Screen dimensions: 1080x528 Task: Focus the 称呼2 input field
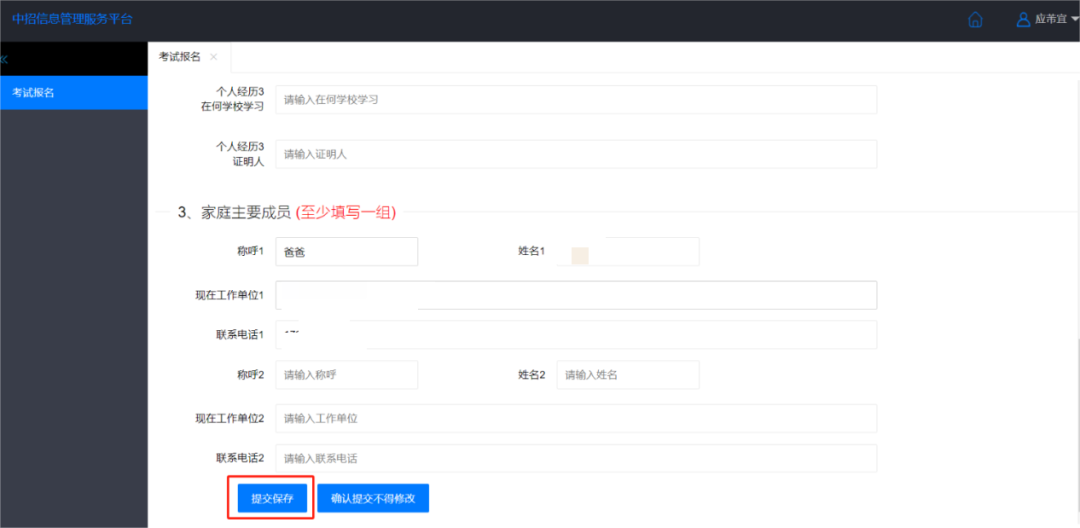click(346, 375)
